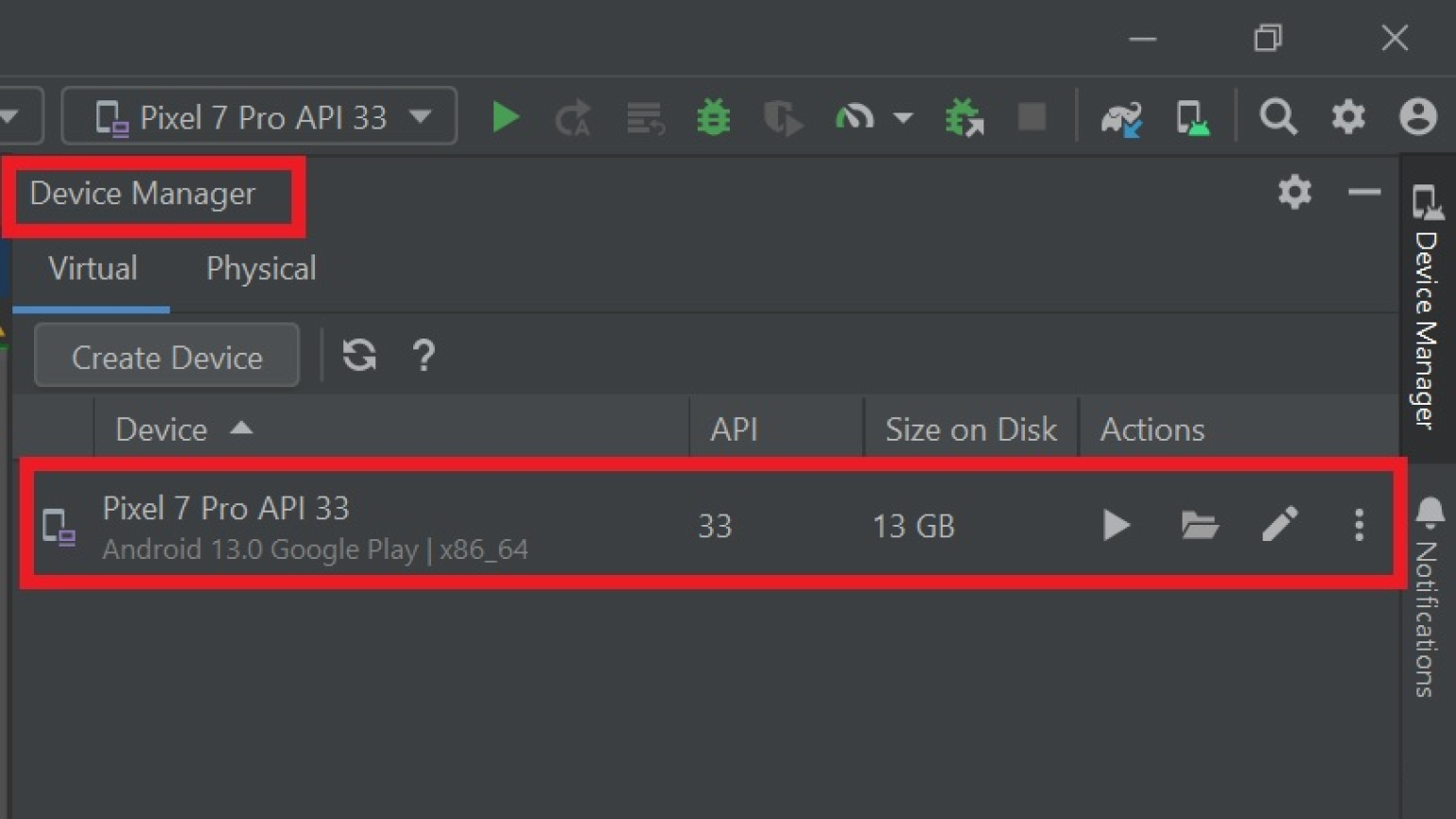Sync project with Gradle files icon
This screenshot has height=819, width=1456.
click(x=1121, y=117)
